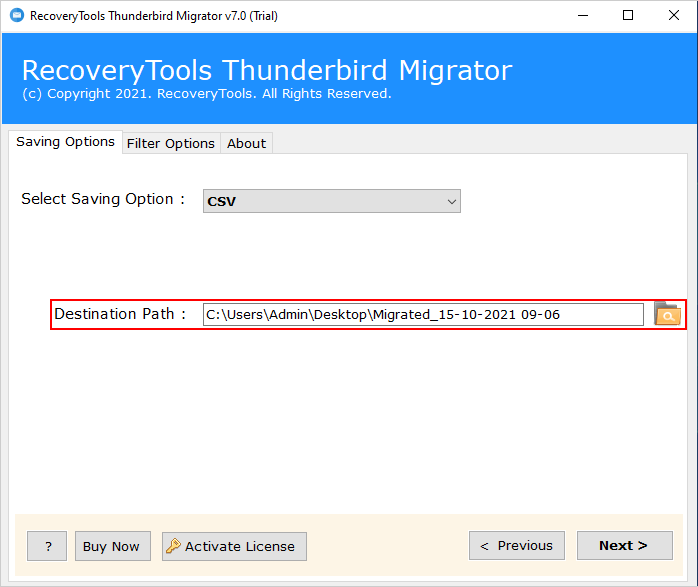The height and width of the screenshot is (587, 698).
Task: Open help with the ? button
Action: point(47,546)
